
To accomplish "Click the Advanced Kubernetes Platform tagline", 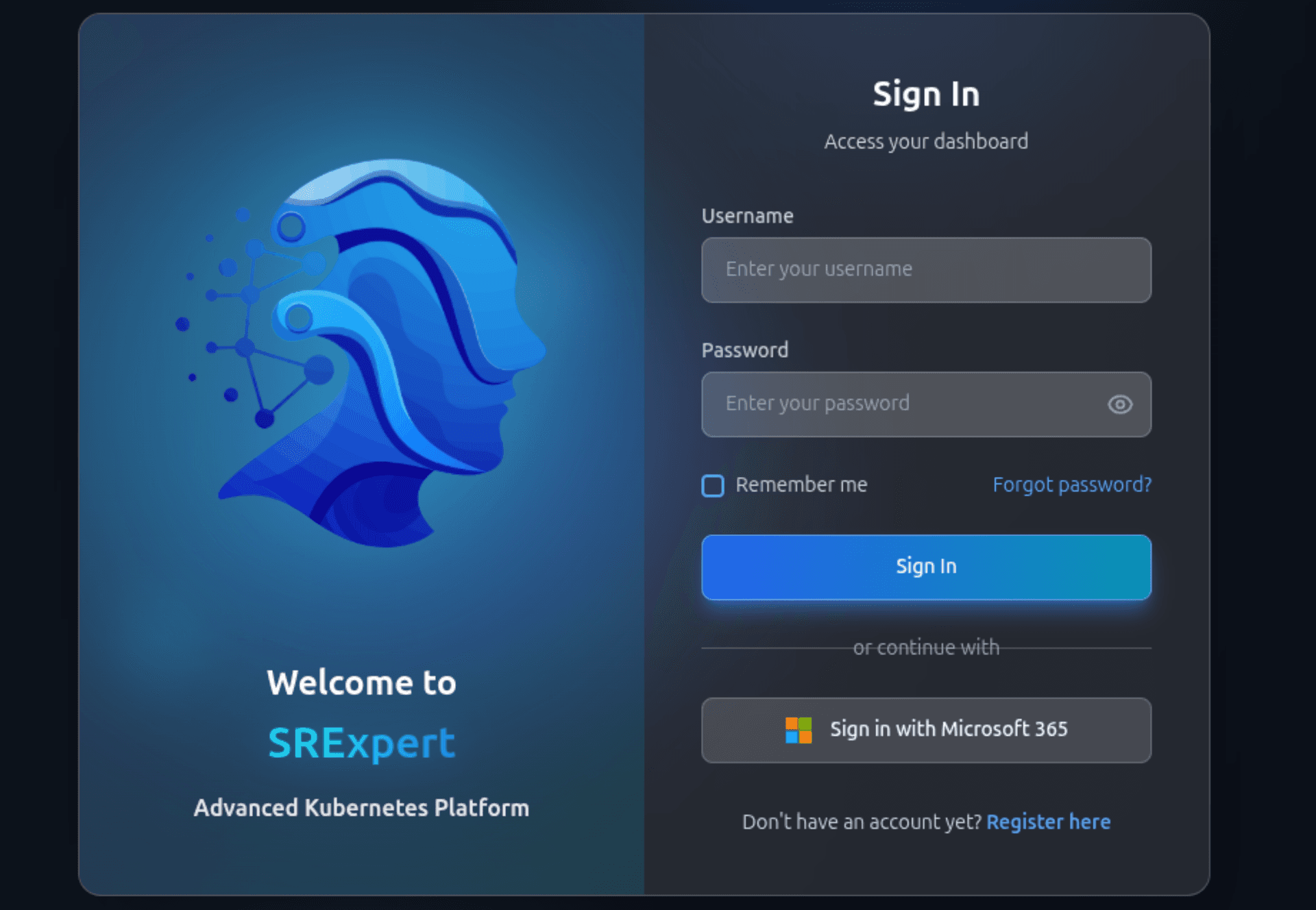I will [361, 808].
